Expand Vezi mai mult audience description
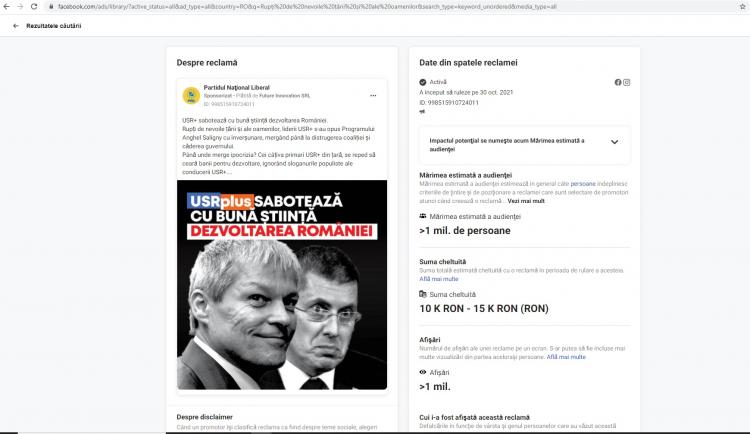 [526, 201]
